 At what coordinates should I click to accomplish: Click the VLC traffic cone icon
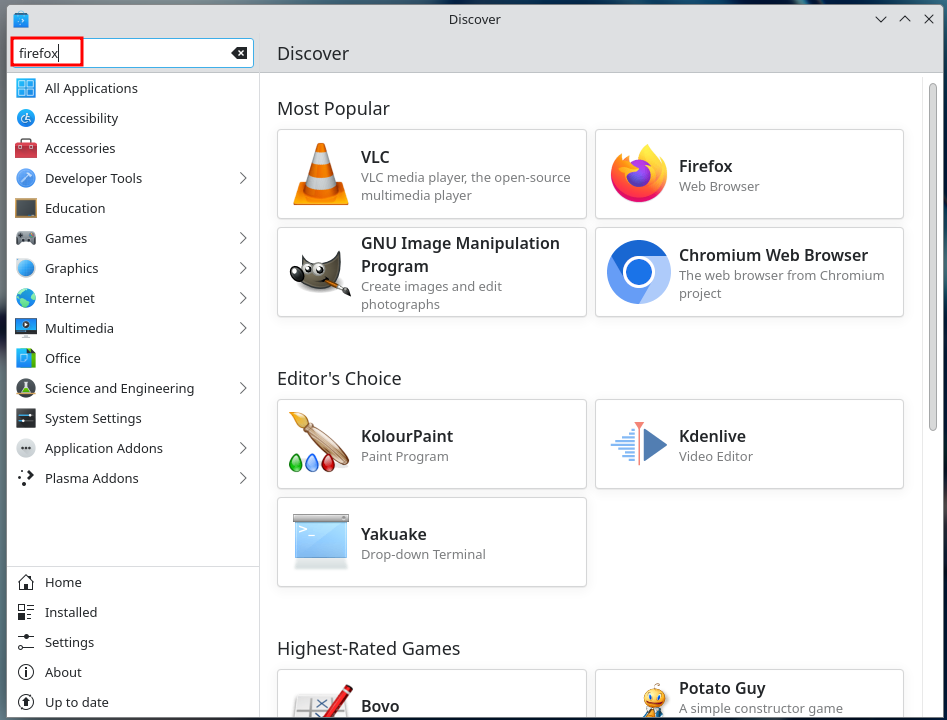point(321,174)
